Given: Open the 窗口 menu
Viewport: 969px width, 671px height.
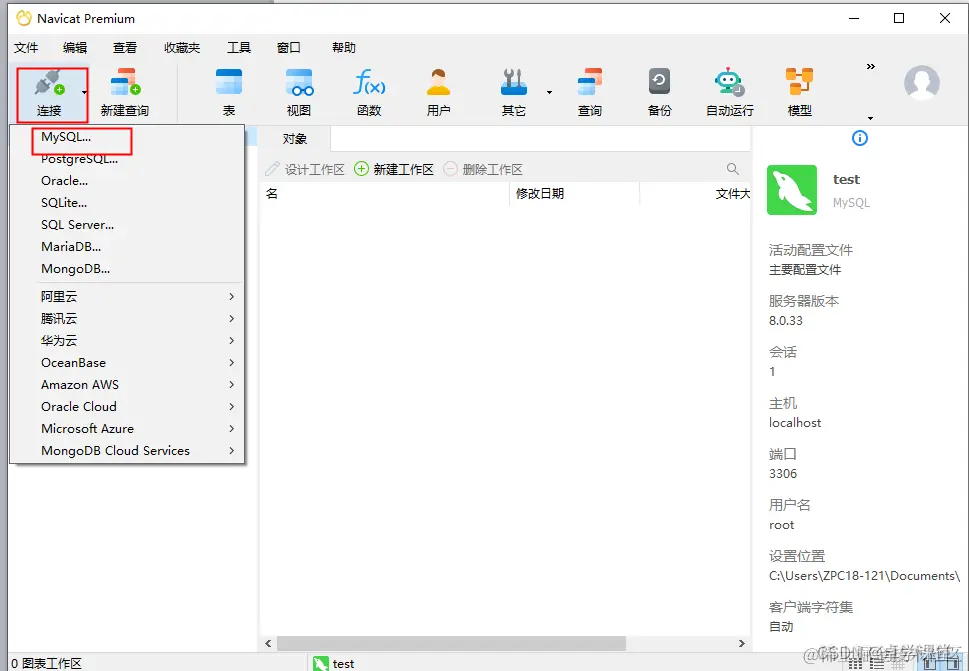Looking at the screenshot, I should [289, 48].
